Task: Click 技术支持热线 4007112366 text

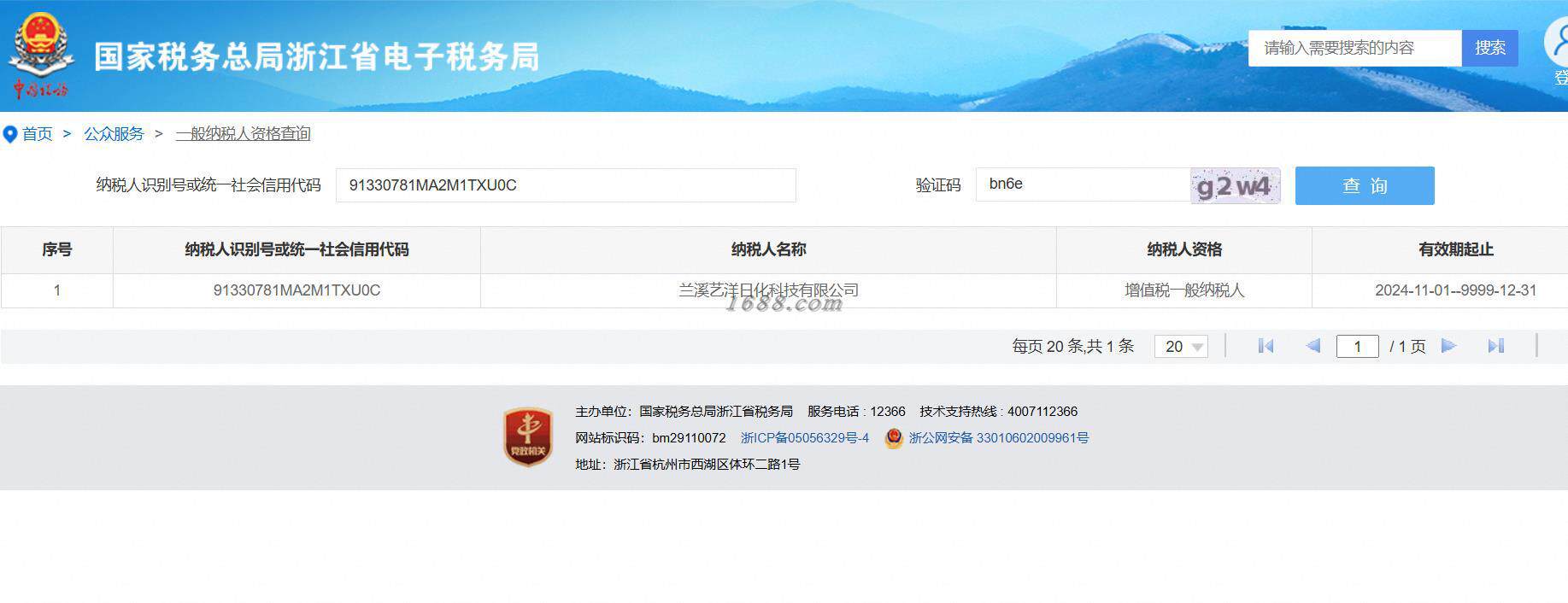Action: 998,412
